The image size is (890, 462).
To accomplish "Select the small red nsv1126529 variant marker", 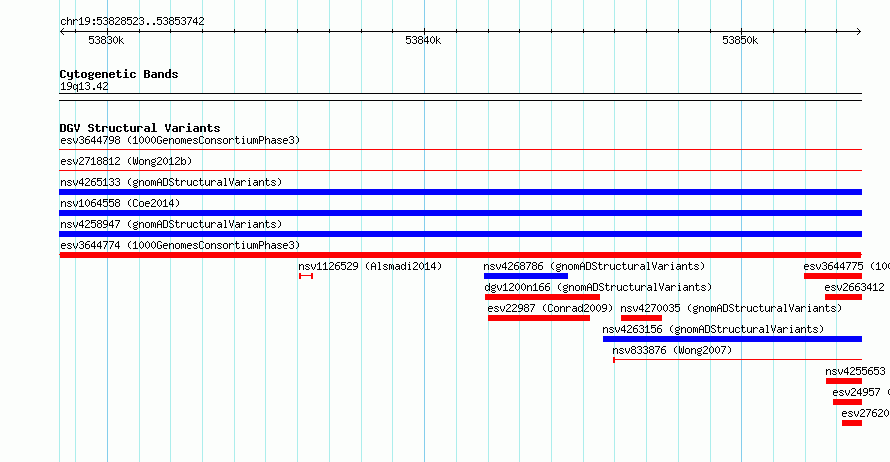I will pyautogui.click(x=306, y=276).
